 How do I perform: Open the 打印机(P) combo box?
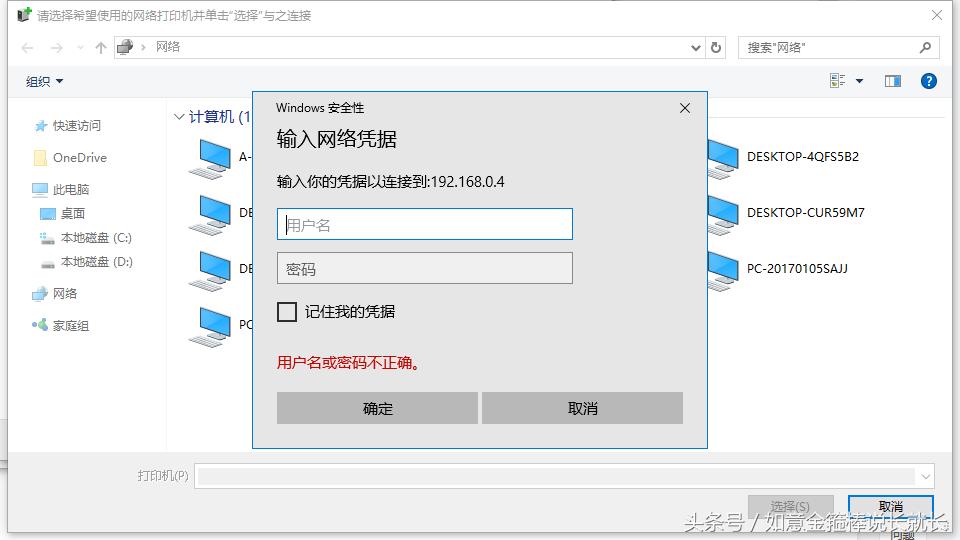564,476
